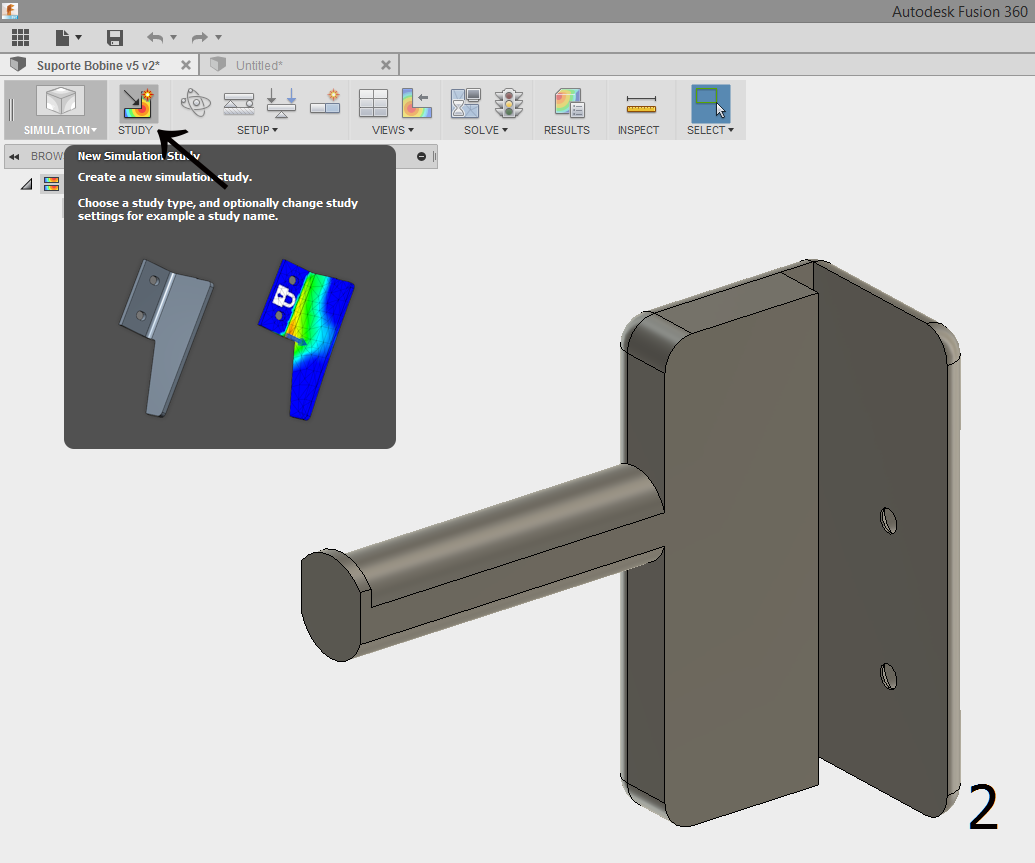The image size is (1035, 863).
Task: Toggle visibility of the simulation study item
Action: [51, 183]
